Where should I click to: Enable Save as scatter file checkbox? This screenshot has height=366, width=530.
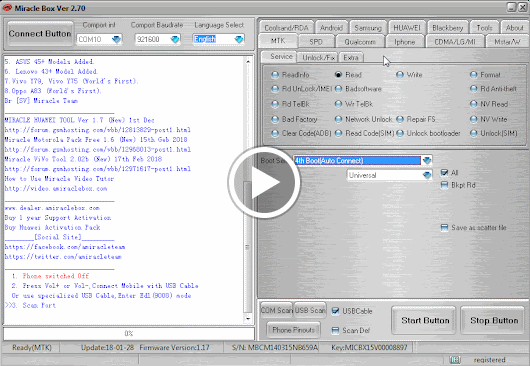pyautogui.click(x=444, y=228)
